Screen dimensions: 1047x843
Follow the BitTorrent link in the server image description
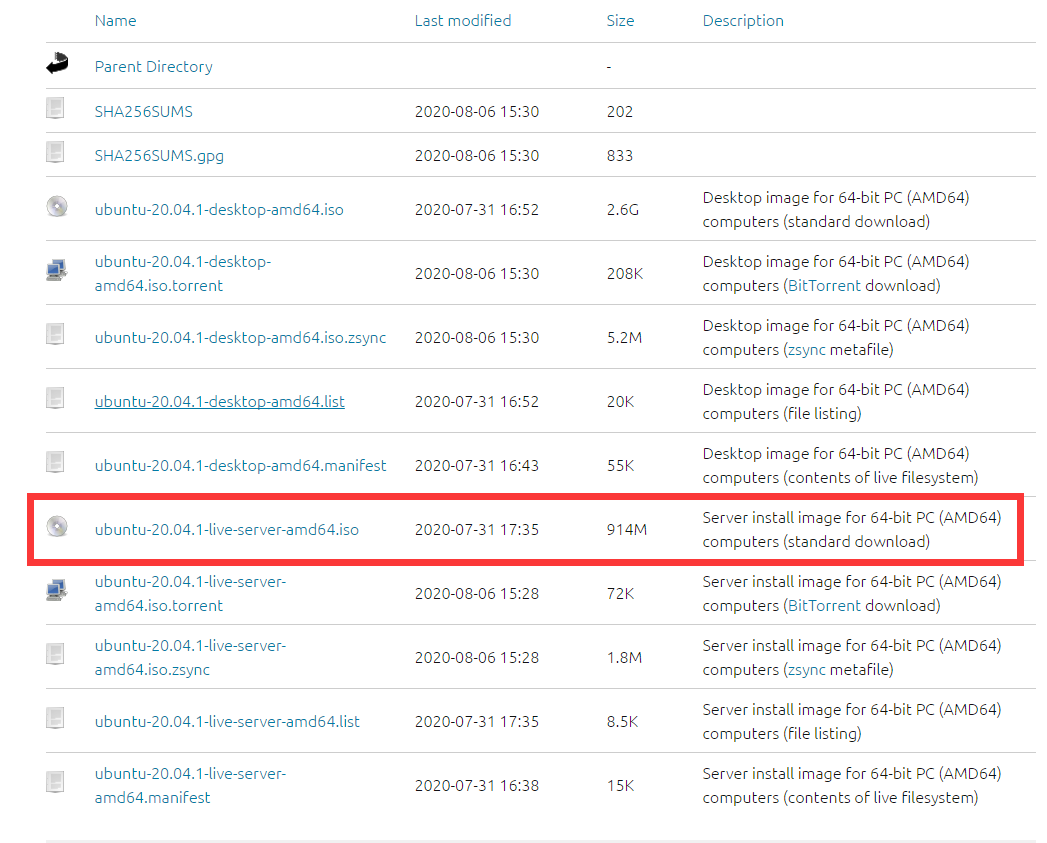(x=825, y=606)
